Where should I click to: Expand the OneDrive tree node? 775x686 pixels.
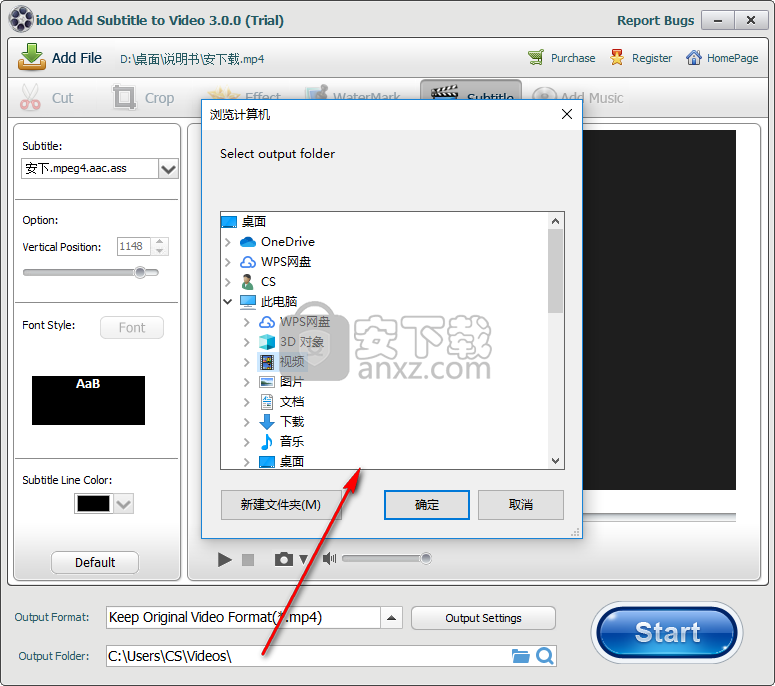coord(228,242)
